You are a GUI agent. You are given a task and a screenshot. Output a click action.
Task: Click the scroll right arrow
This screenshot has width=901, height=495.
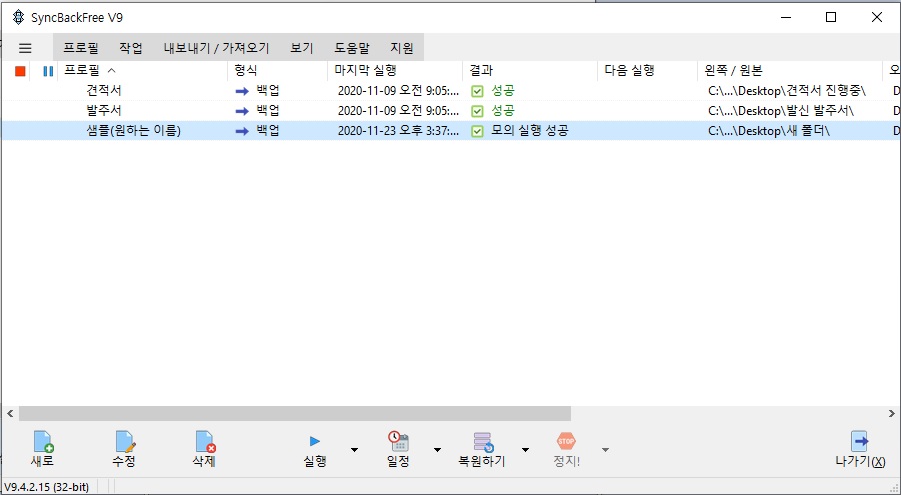coord(891,413)
